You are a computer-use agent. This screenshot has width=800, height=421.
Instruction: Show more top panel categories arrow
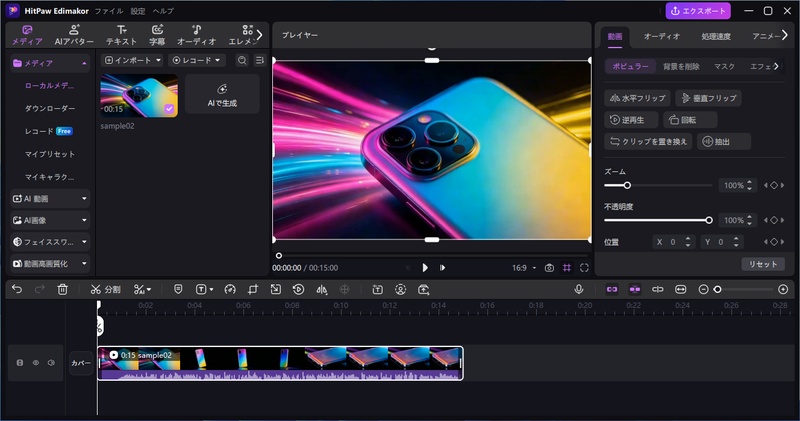[259, 35]
